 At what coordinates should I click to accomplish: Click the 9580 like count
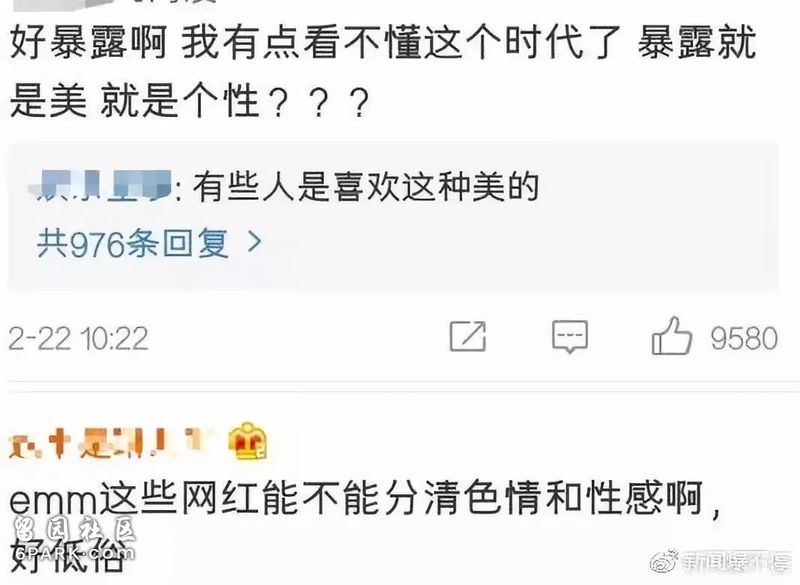click(x=744, y=338)
